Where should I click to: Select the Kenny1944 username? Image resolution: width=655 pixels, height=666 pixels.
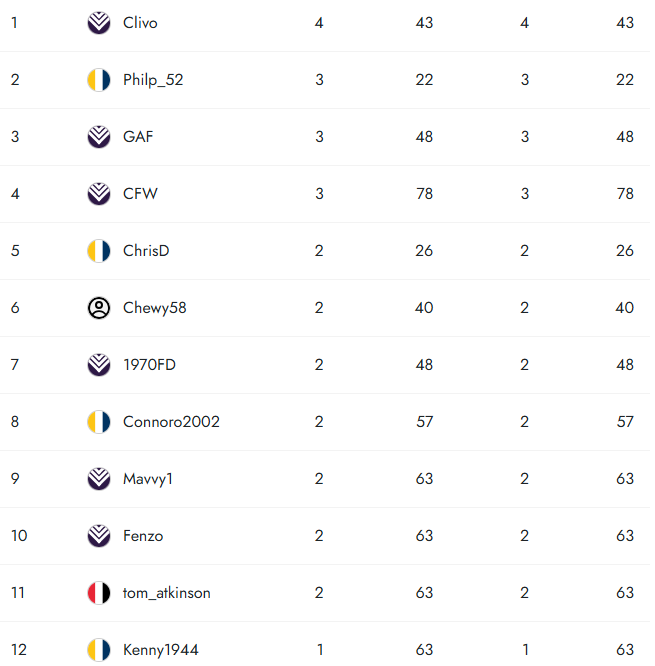coord(160,650)
